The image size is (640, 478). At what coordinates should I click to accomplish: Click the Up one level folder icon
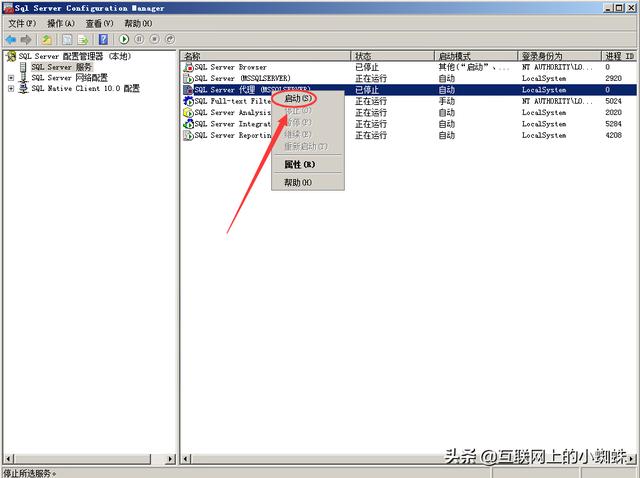(47, 40)
